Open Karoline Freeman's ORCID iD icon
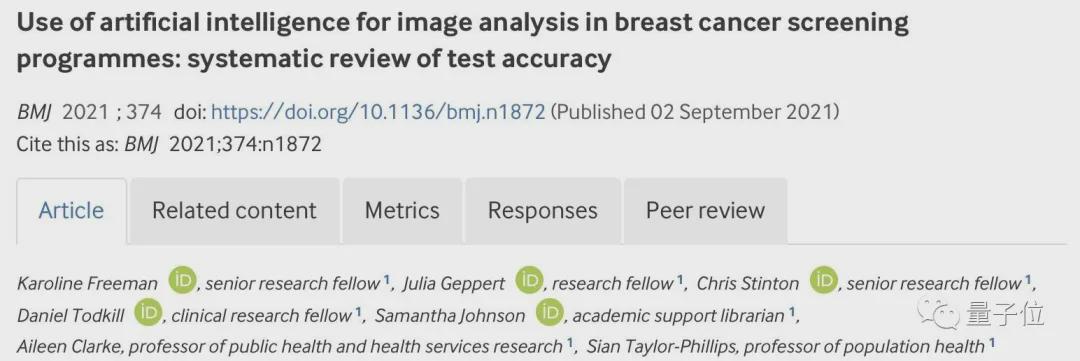Image resolution: width=1080 pixels, height=361 pixels. [183, 281]
